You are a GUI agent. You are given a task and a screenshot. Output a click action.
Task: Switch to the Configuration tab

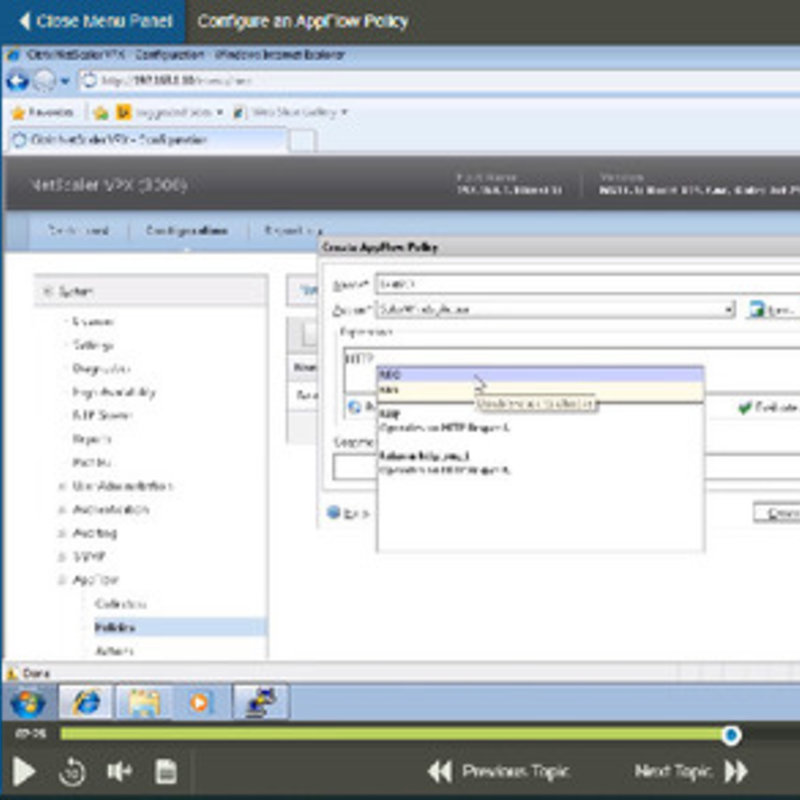point(187,231)
